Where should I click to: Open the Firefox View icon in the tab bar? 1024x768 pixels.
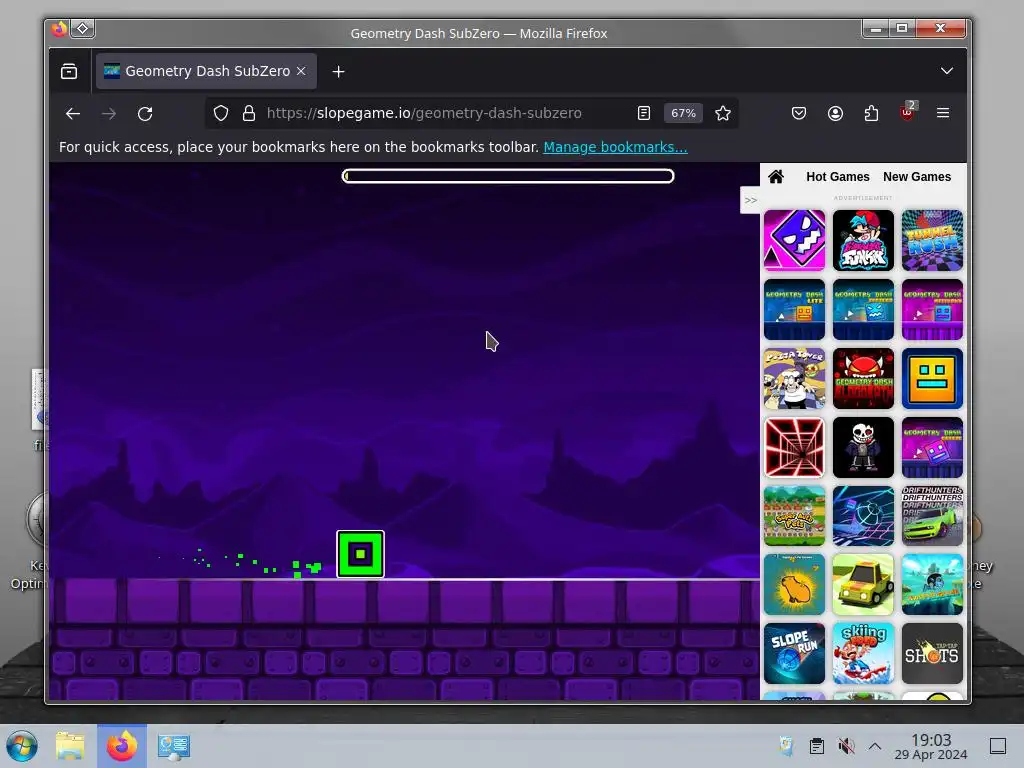tap(69, 71)
